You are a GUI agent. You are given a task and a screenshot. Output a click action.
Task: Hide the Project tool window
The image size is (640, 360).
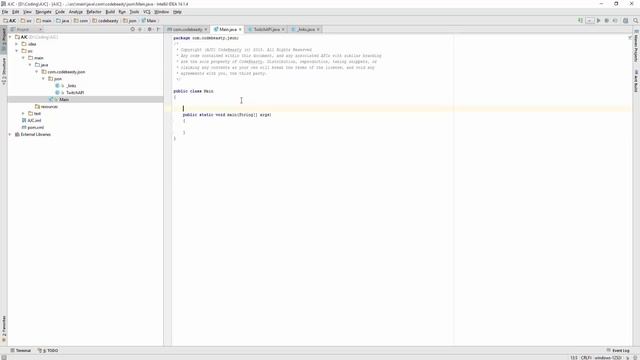click(x=158, y=29)
